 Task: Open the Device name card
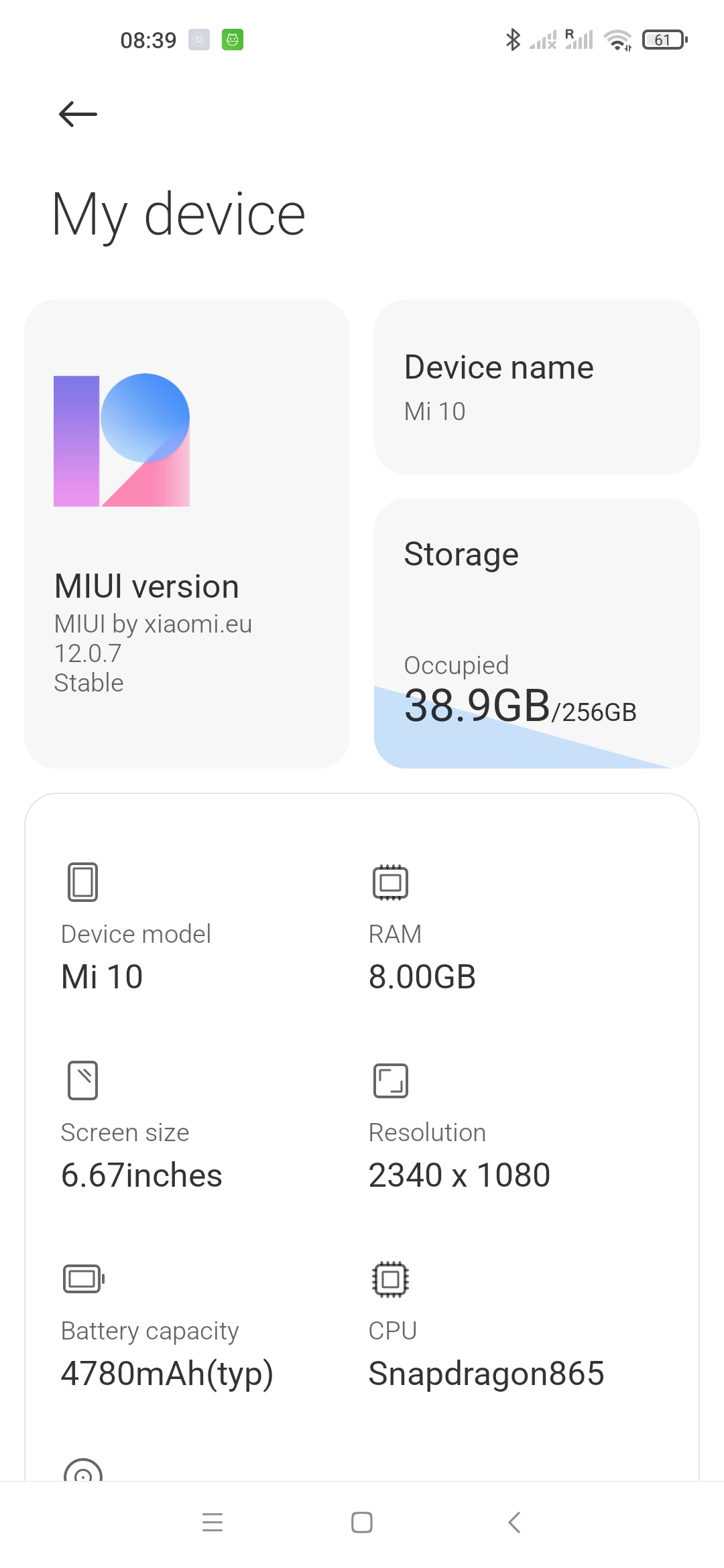[x=536, y=387]
